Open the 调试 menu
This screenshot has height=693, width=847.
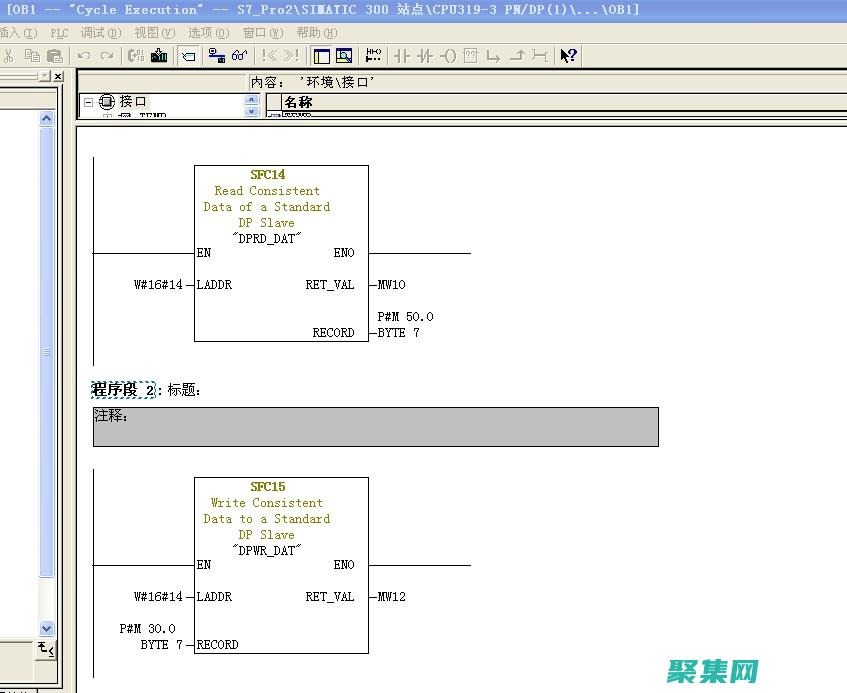click(x=99, y=33)
